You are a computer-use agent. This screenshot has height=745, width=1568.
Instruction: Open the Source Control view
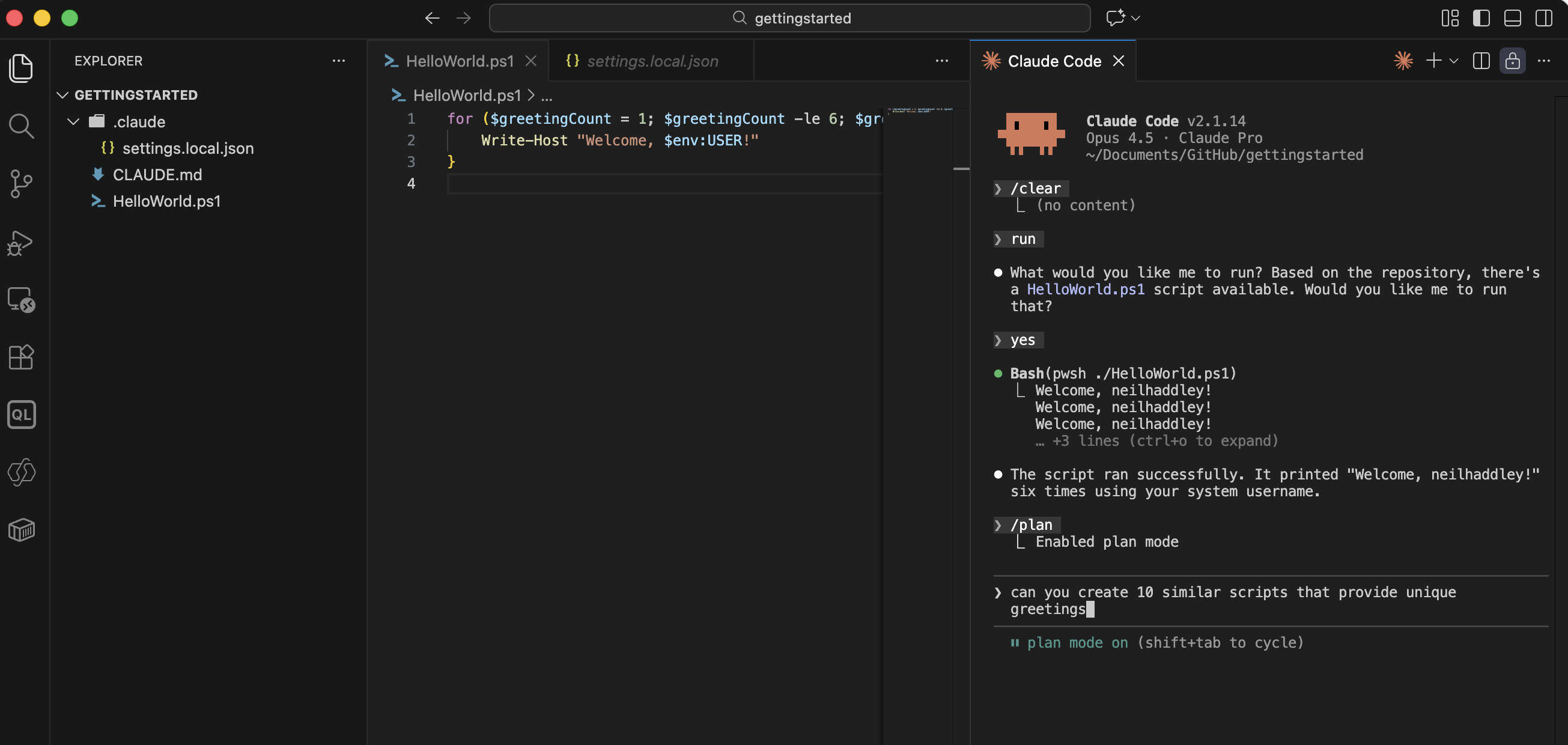click(x=21, y=184)
